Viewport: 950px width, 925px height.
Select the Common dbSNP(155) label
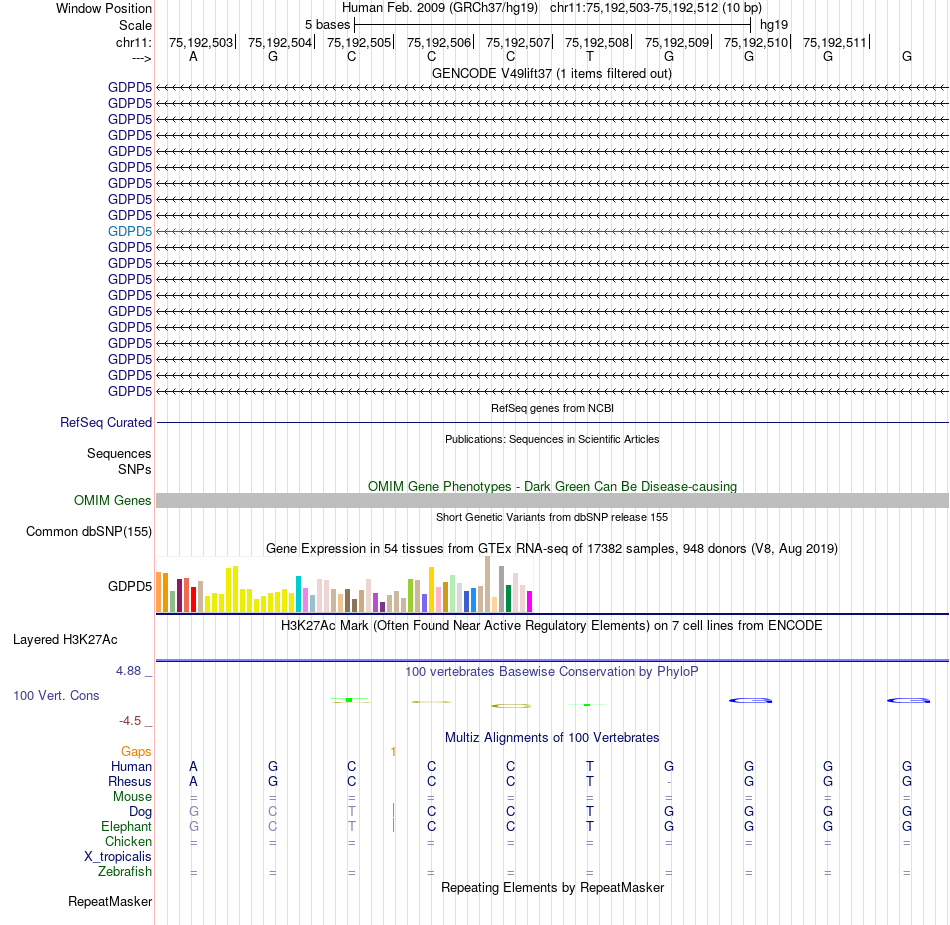pyautogui.click(x=89, y=531)
